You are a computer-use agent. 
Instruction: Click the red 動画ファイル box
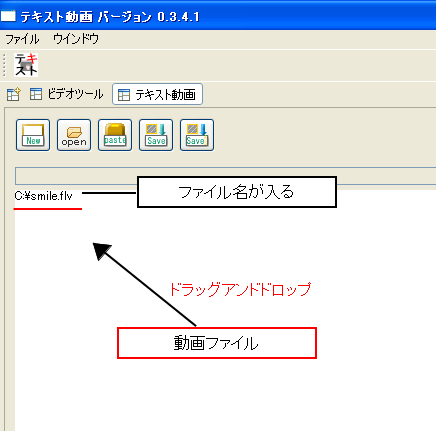click(x=217, y=343)
